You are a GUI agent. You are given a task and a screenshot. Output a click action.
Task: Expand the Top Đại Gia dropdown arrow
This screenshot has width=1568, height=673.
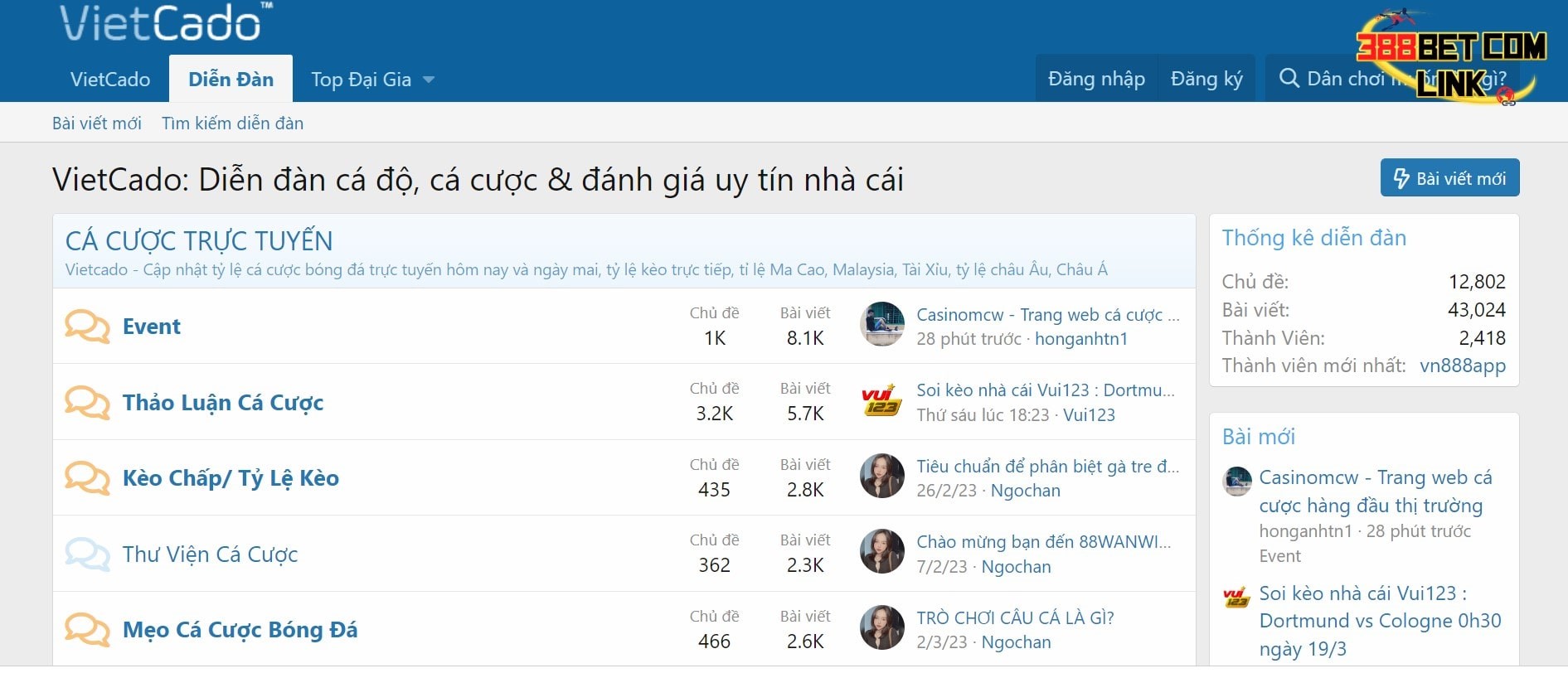[429, 80]
